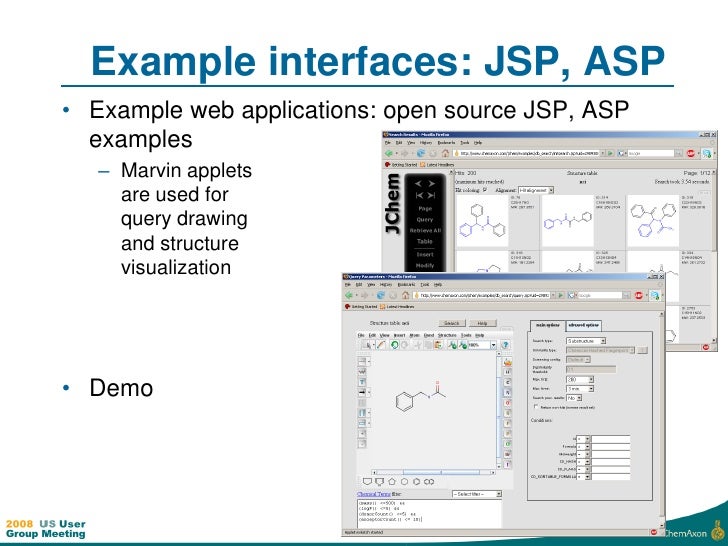Viewport: 728px width, 546px height.
Task: Toggle Hit coloring checkbox in Search Results
Action: (485, 190)
